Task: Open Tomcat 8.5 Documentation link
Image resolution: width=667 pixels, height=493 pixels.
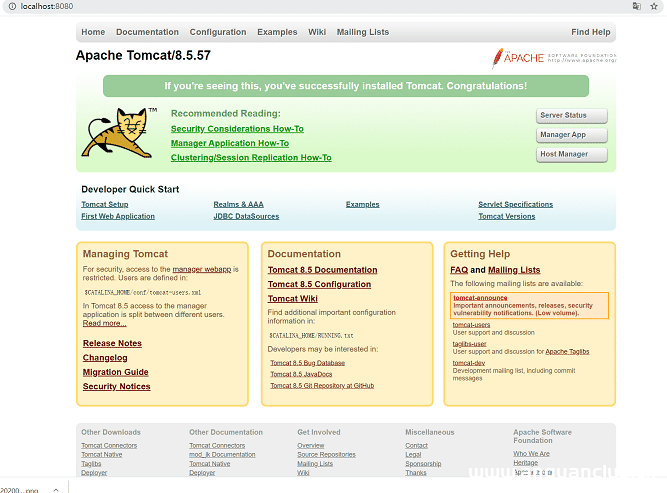Action: point(322,270)
